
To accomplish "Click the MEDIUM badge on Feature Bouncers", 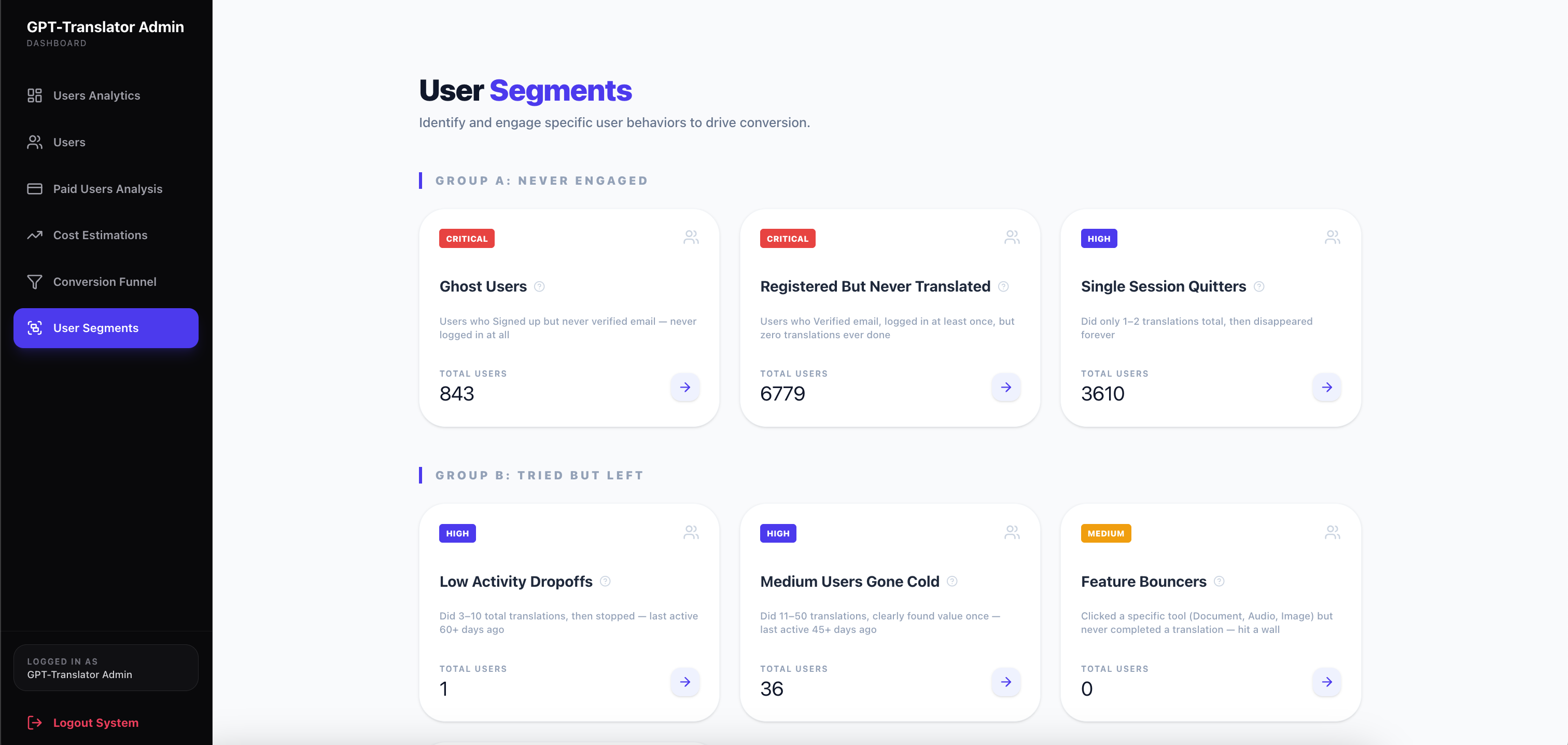I will tap(1105, 533).
